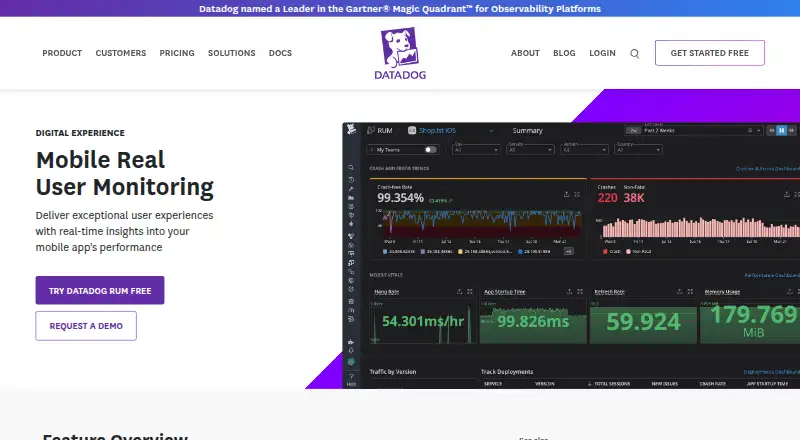Click the Shop.ist iOS app icon
Image resolution: width=800 pixels, height=440 pixels.
pyautogui.click(x=412, y=131)
